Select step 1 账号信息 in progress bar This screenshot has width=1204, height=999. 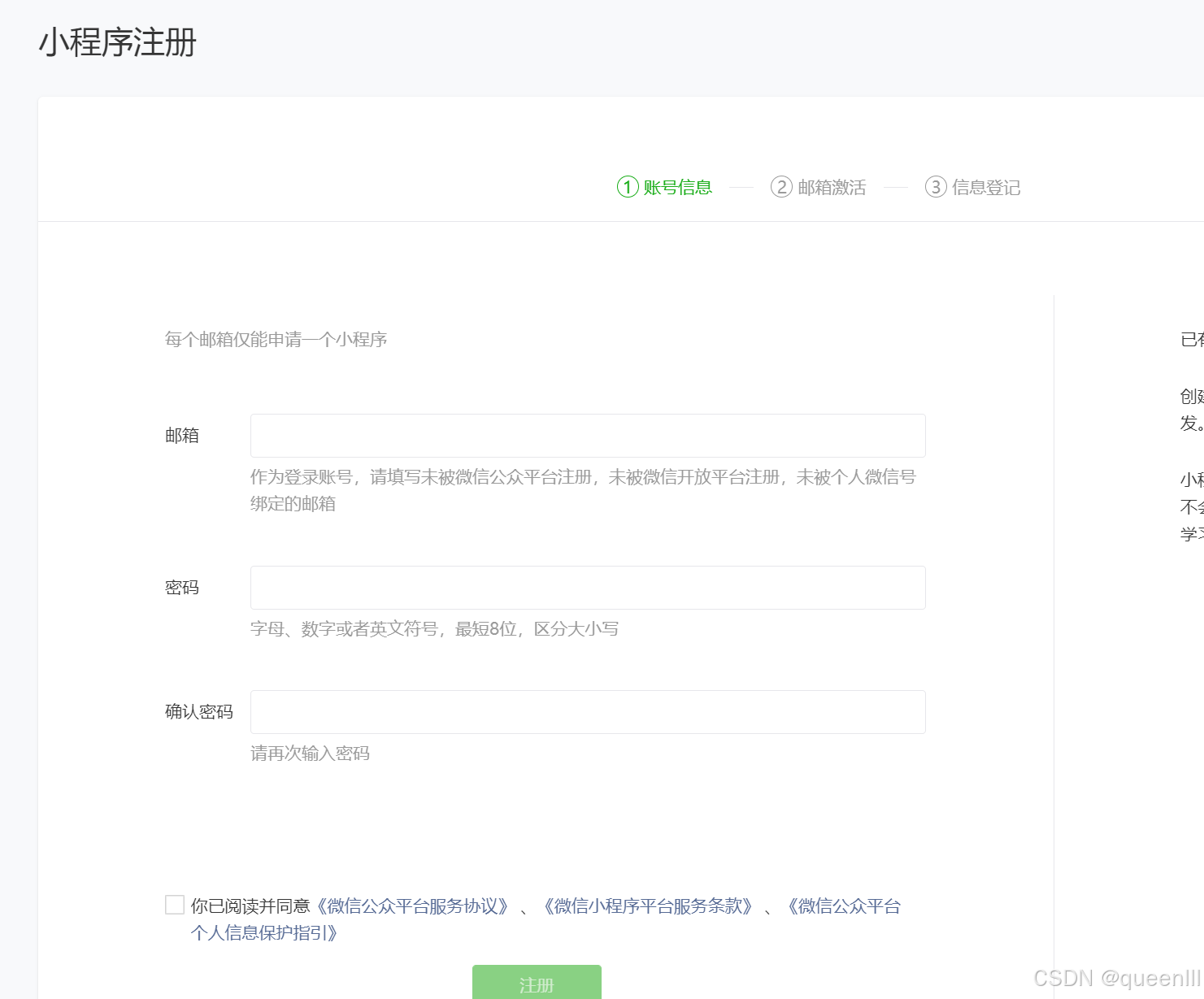[x=664, y=188]
